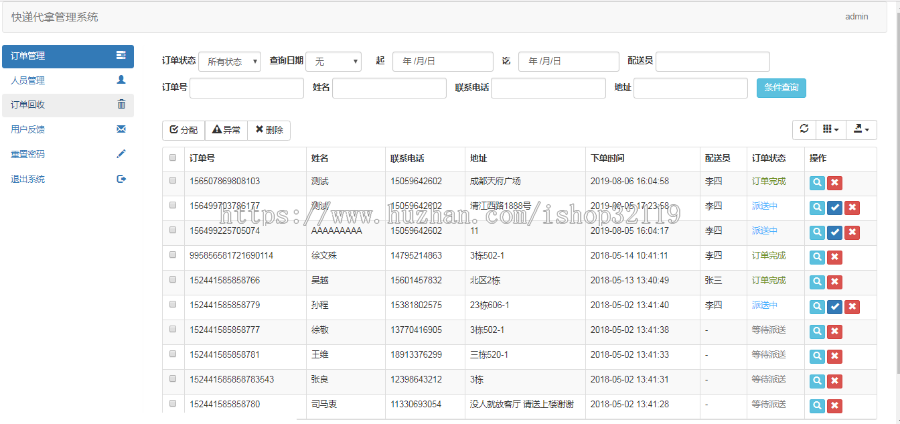View details of order 156507869808103

(817, 182)
